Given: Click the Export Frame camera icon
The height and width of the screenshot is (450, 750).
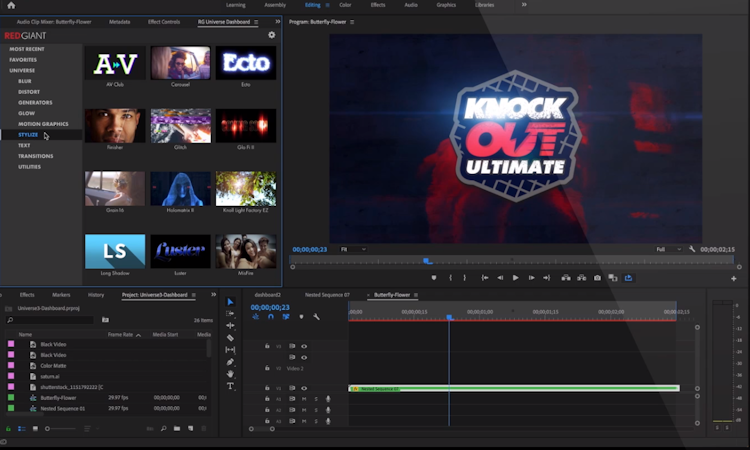Looking at the screenshot, I should 597,278.
